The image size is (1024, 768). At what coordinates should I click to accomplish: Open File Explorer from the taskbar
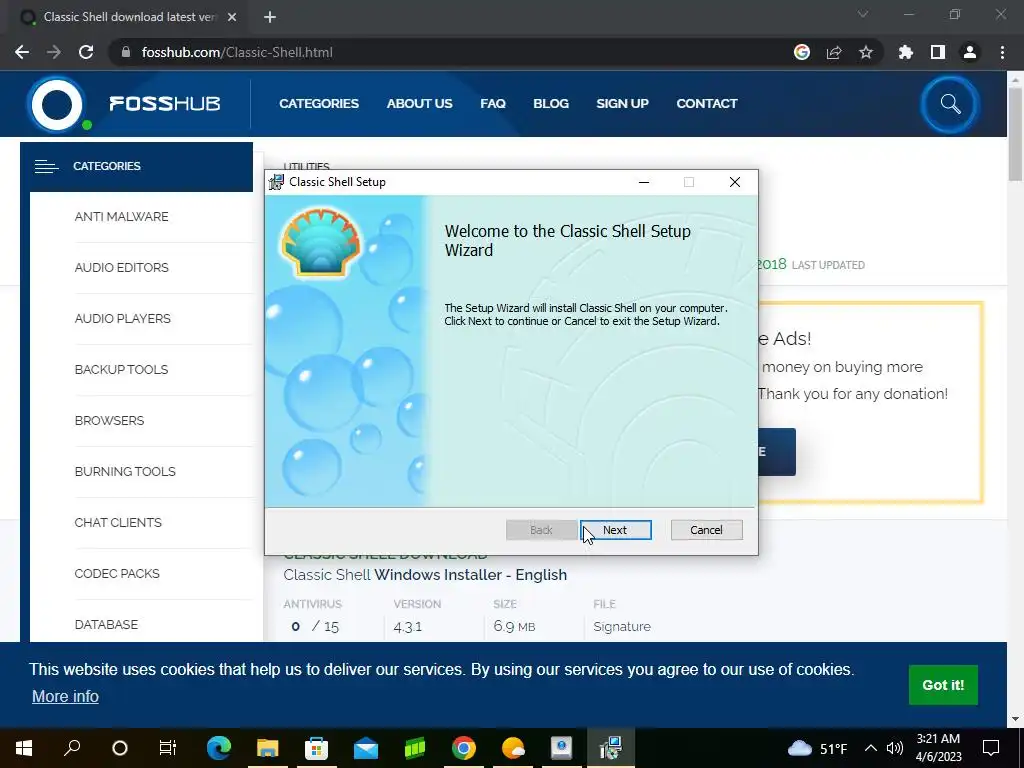(x=268, y=748)
